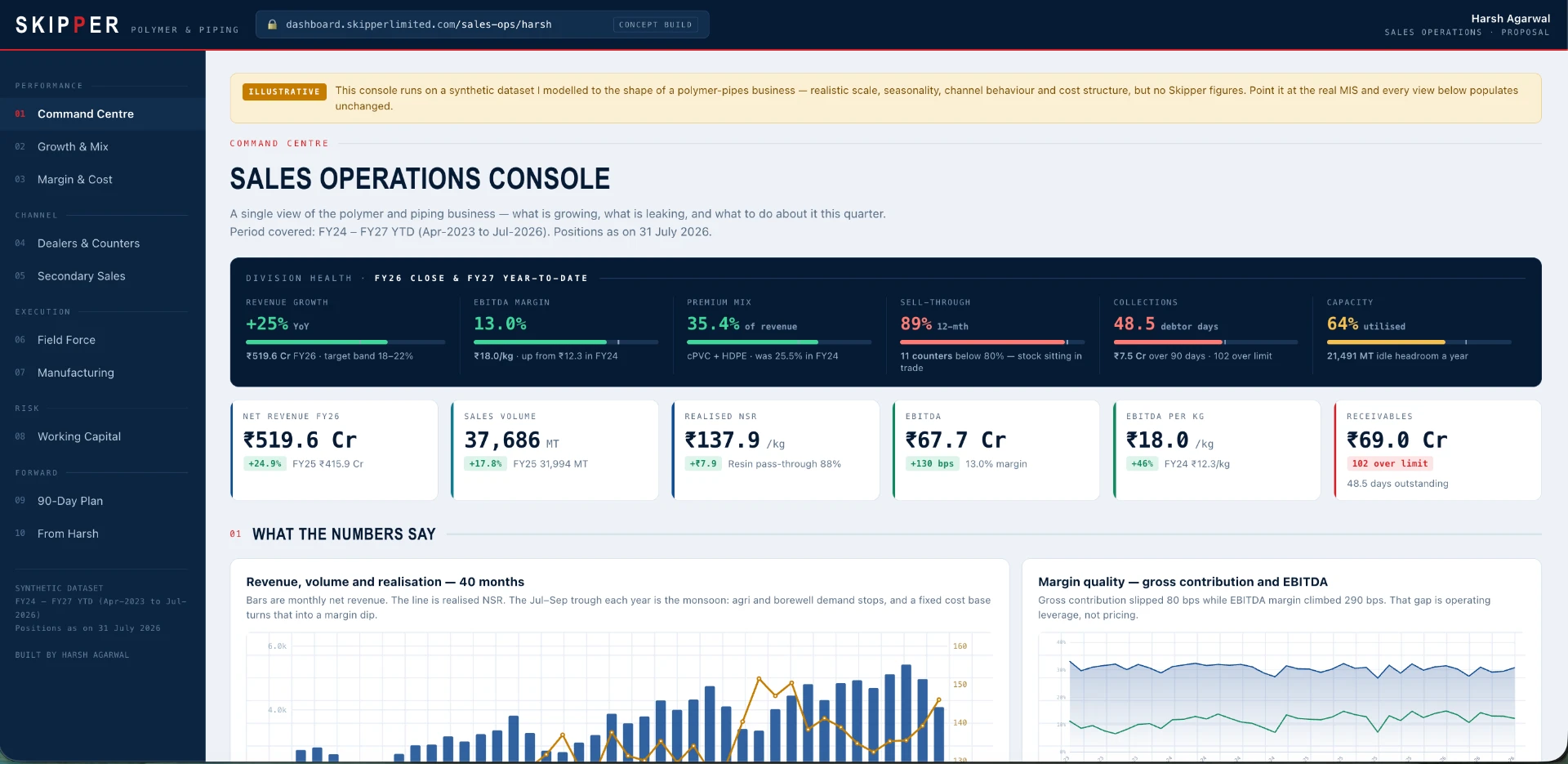Click the +24.9% growth badge
This screenshot has width=1568, height=764.
[x=265, y=463]
